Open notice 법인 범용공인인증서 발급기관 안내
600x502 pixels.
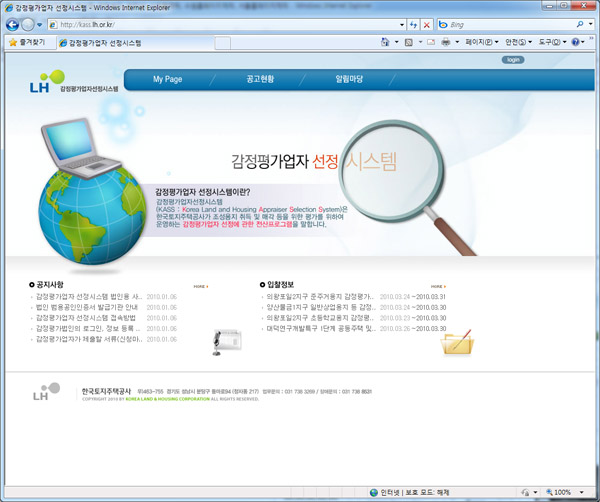87,307
